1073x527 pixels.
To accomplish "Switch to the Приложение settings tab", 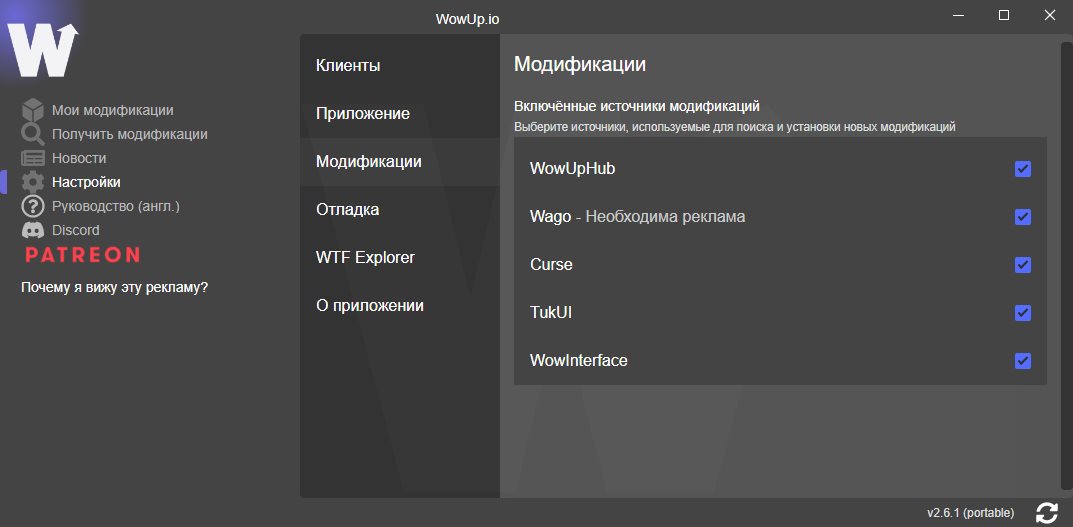I will tap(400, 114).
